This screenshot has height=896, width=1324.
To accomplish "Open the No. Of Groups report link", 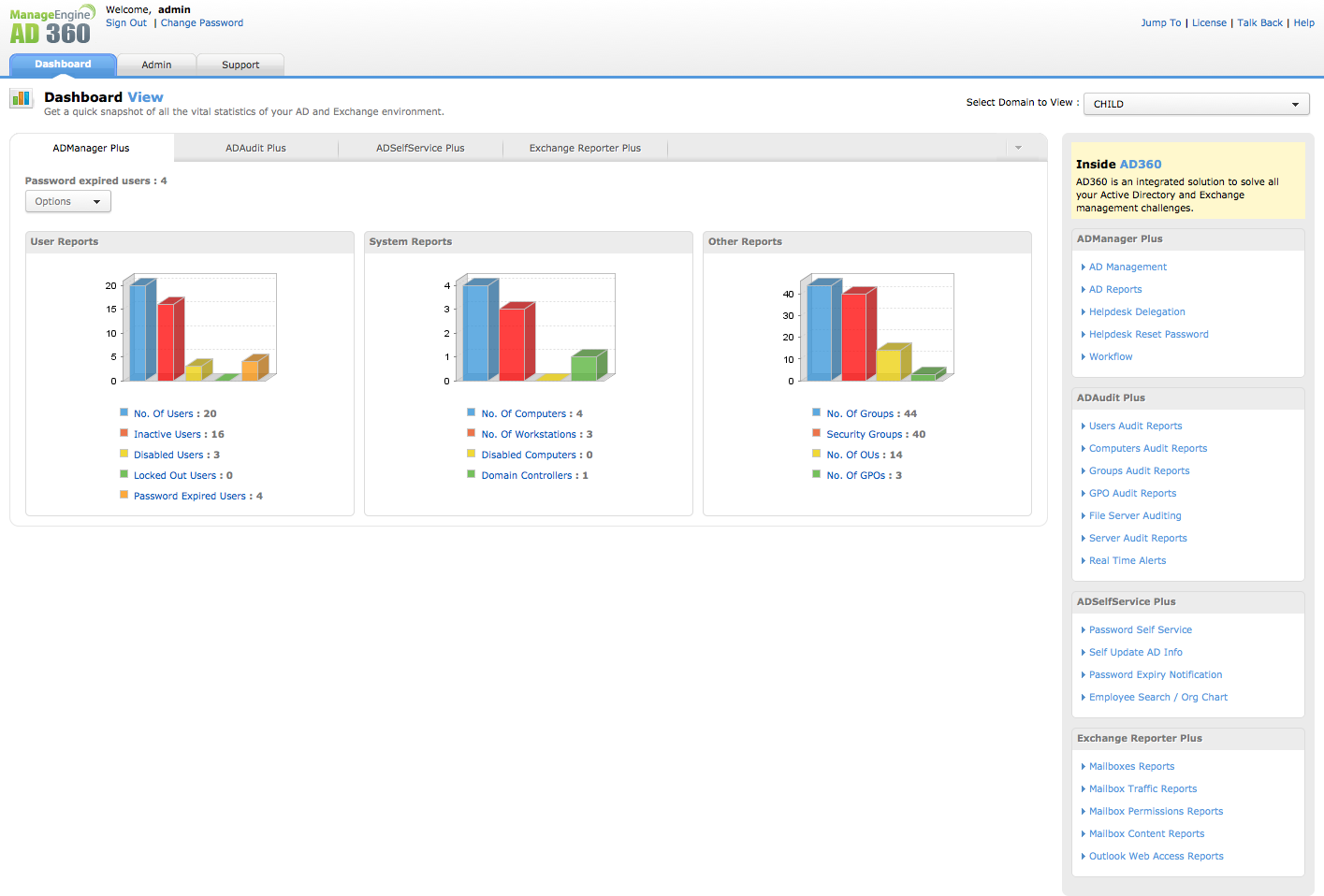I will [861, 413].
